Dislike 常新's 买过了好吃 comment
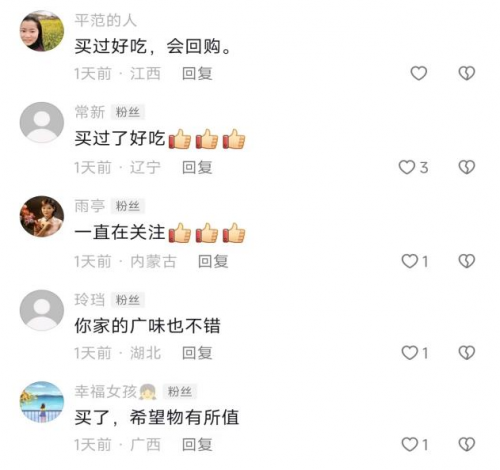500x470 pixels. click(467, 167)
